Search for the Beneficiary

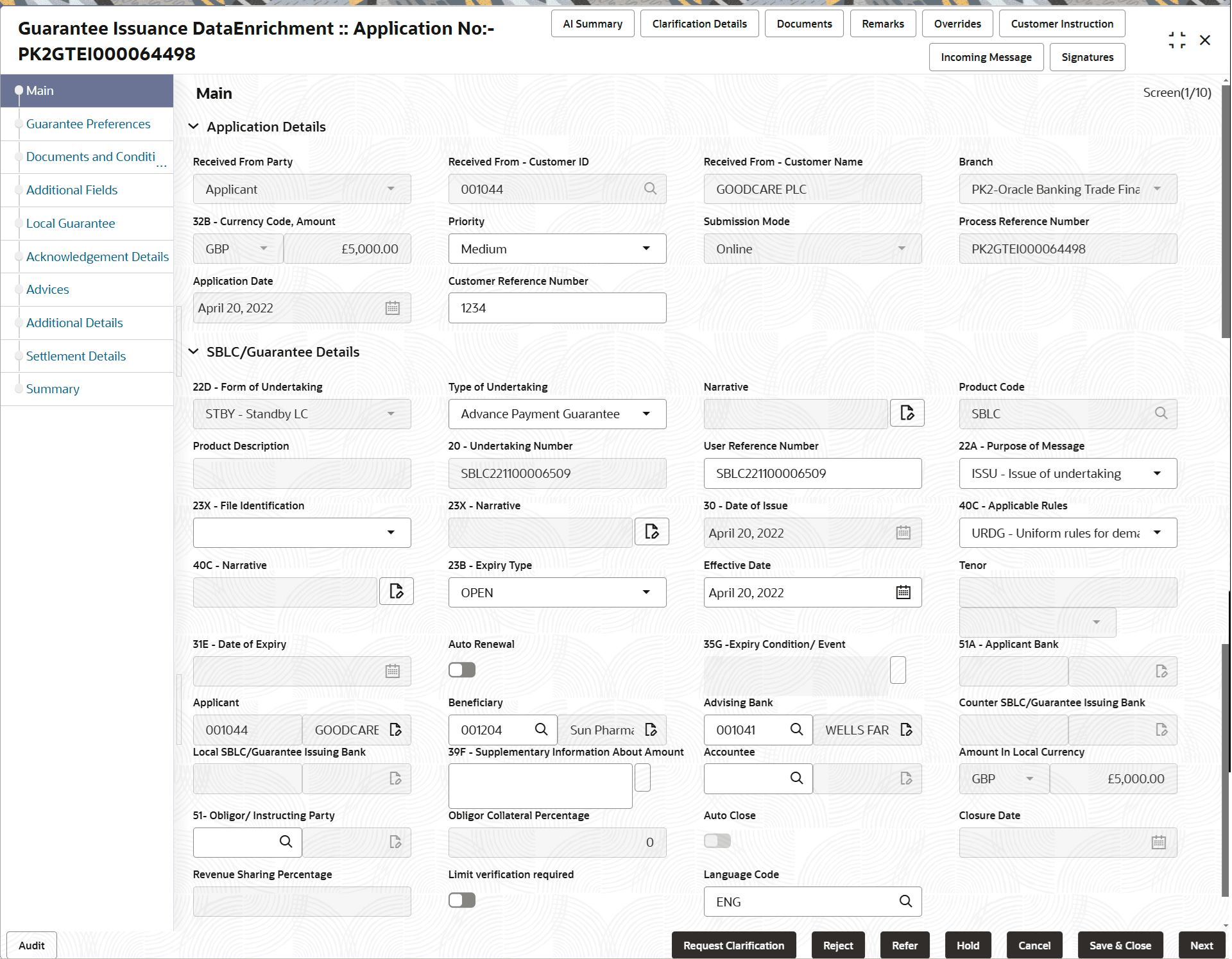(x=540, y=729)
